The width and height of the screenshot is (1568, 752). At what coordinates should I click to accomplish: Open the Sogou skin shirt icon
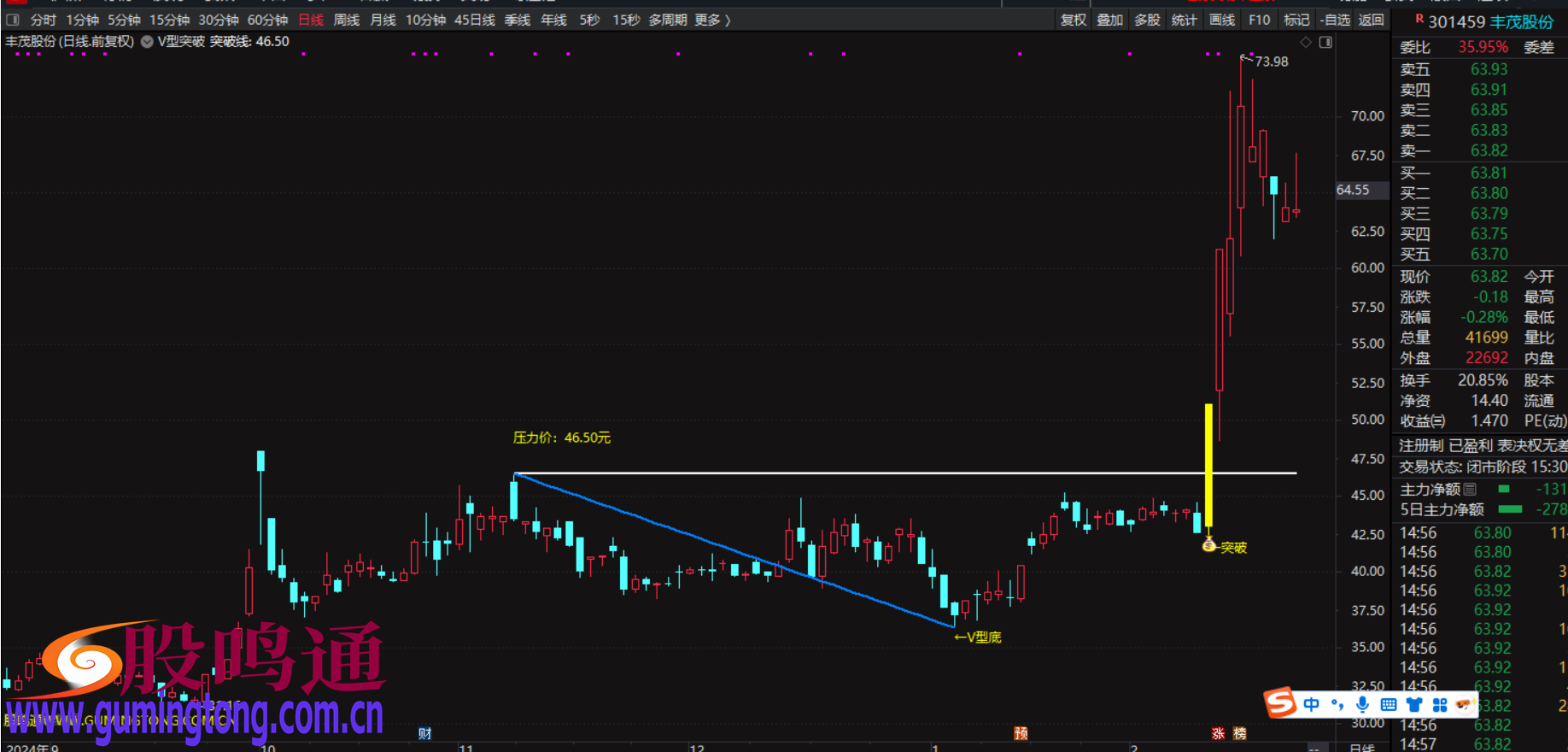pyautogui.click(x=1414, y=704)
